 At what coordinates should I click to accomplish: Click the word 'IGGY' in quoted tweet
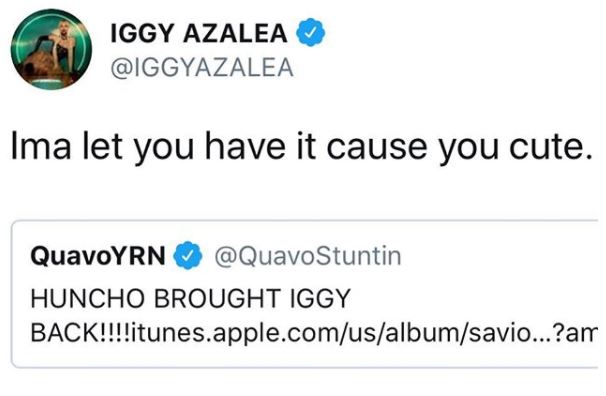[x=320, y=299]
